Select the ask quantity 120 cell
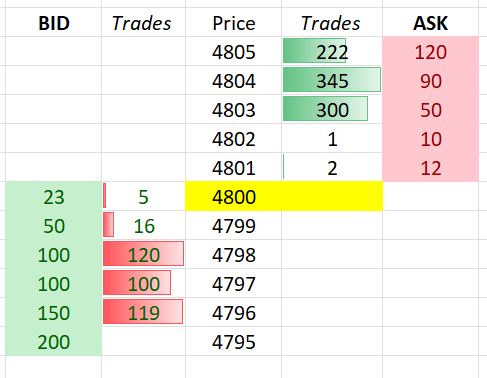Screen dimensions: 487x378 coord(430,51)
